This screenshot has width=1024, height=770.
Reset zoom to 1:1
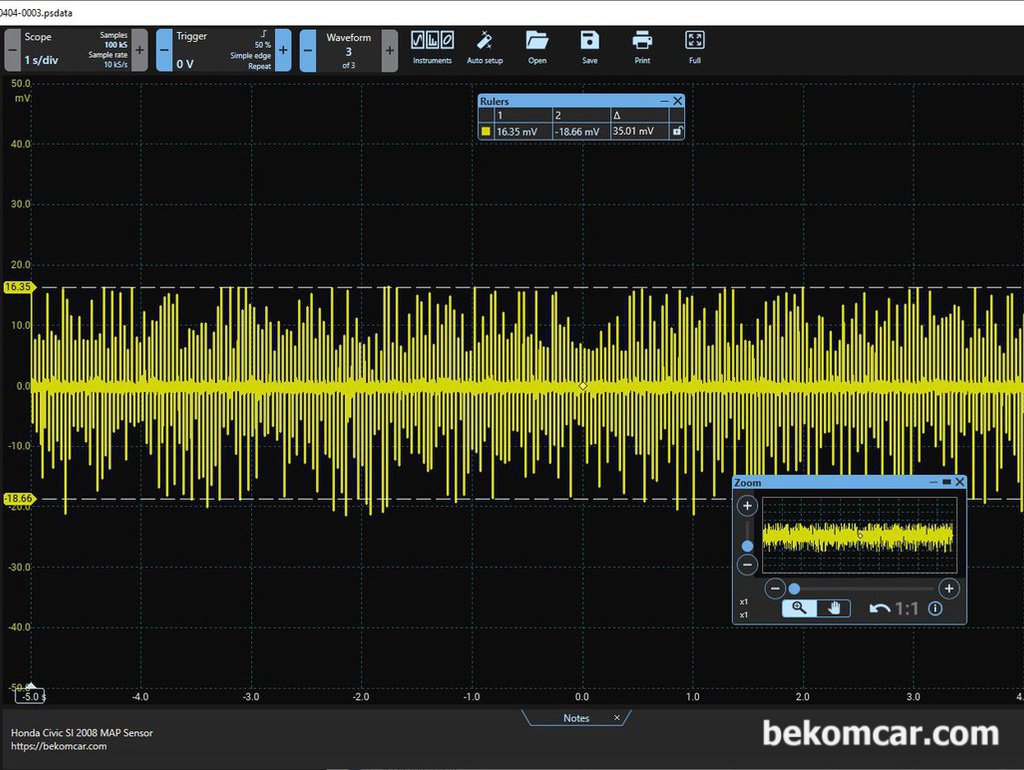pos(907,609)
